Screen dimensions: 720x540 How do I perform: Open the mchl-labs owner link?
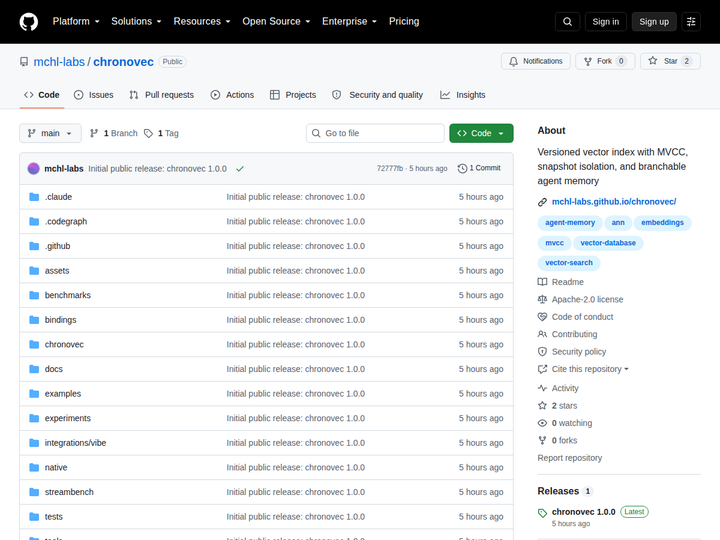[59, 62]
